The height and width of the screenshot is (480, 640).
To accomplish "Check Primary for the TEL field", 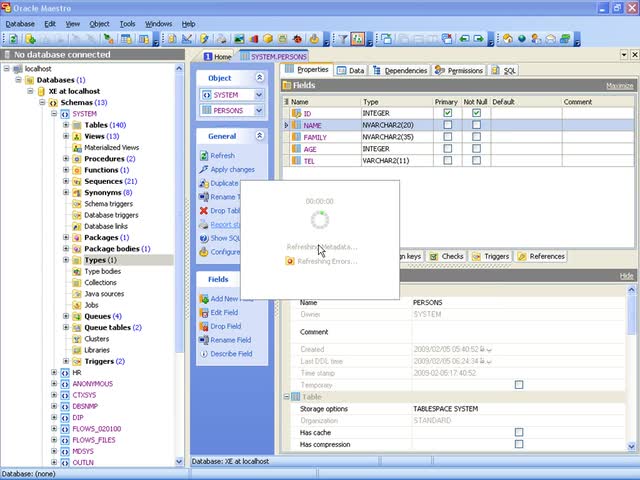I will tap(448, 160).
